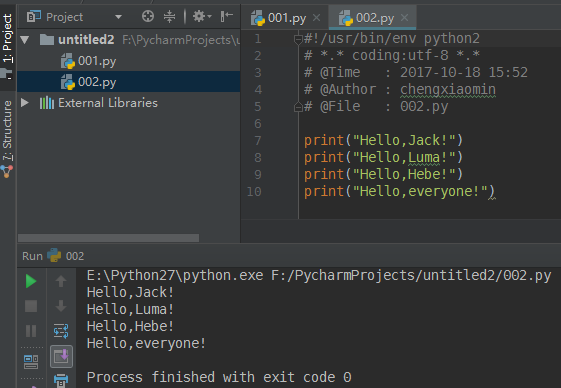The width and height of the screenshot is (561, 388).
Task: Open the Project panel settings gear
Action: [202, 16]
